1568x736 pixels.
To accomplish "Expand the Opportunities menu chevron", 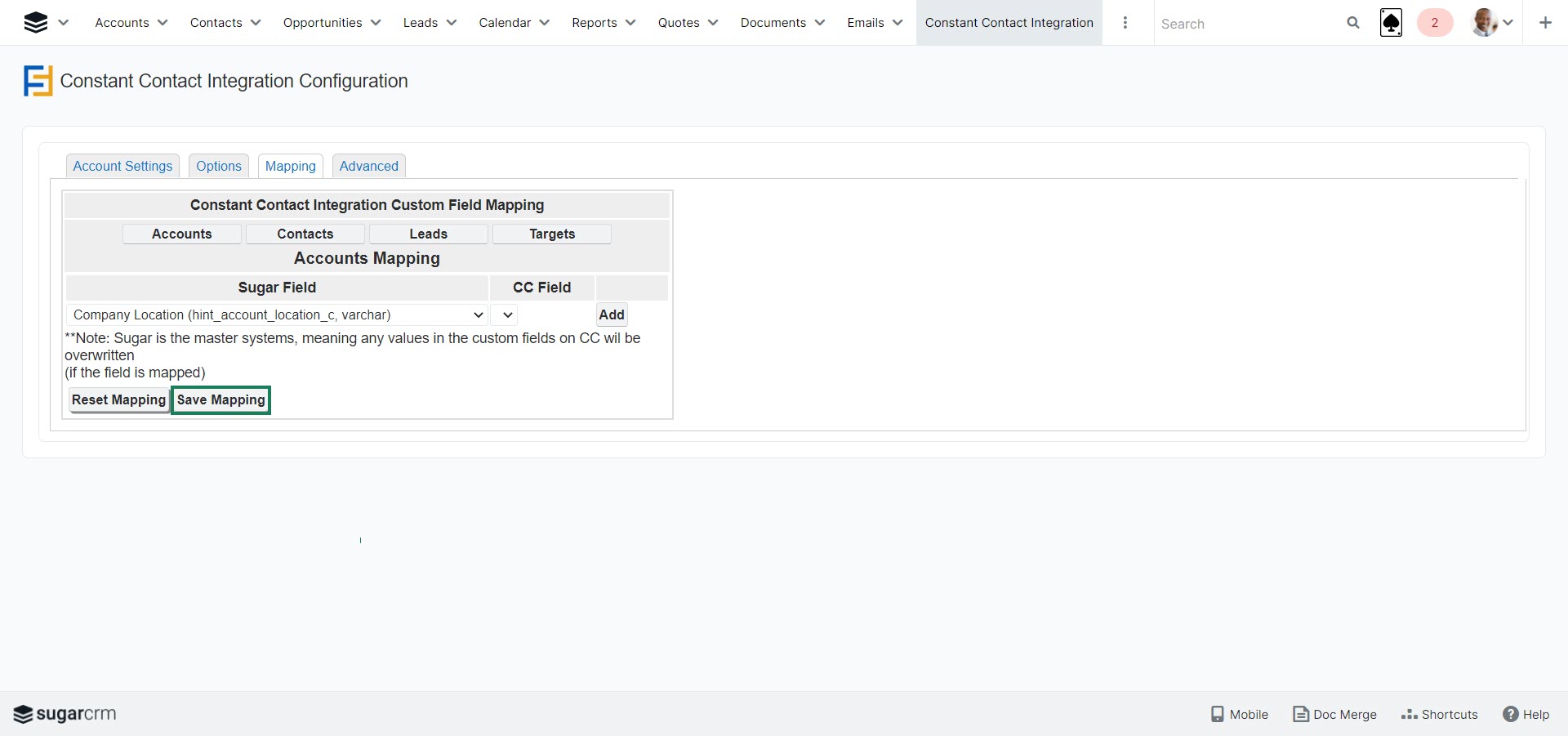I will point(376,23).
